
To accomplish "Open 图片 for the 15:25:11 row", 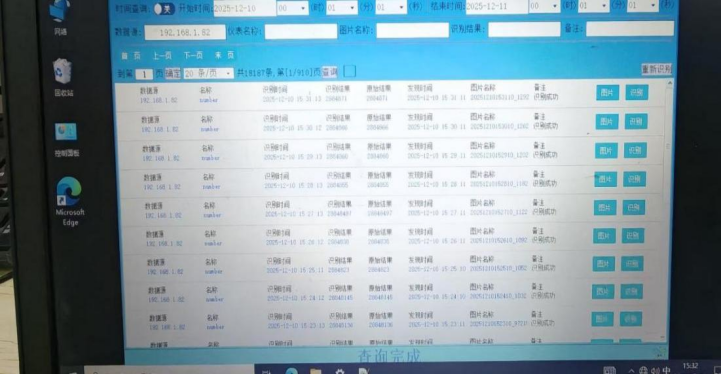I will point(603,264).
